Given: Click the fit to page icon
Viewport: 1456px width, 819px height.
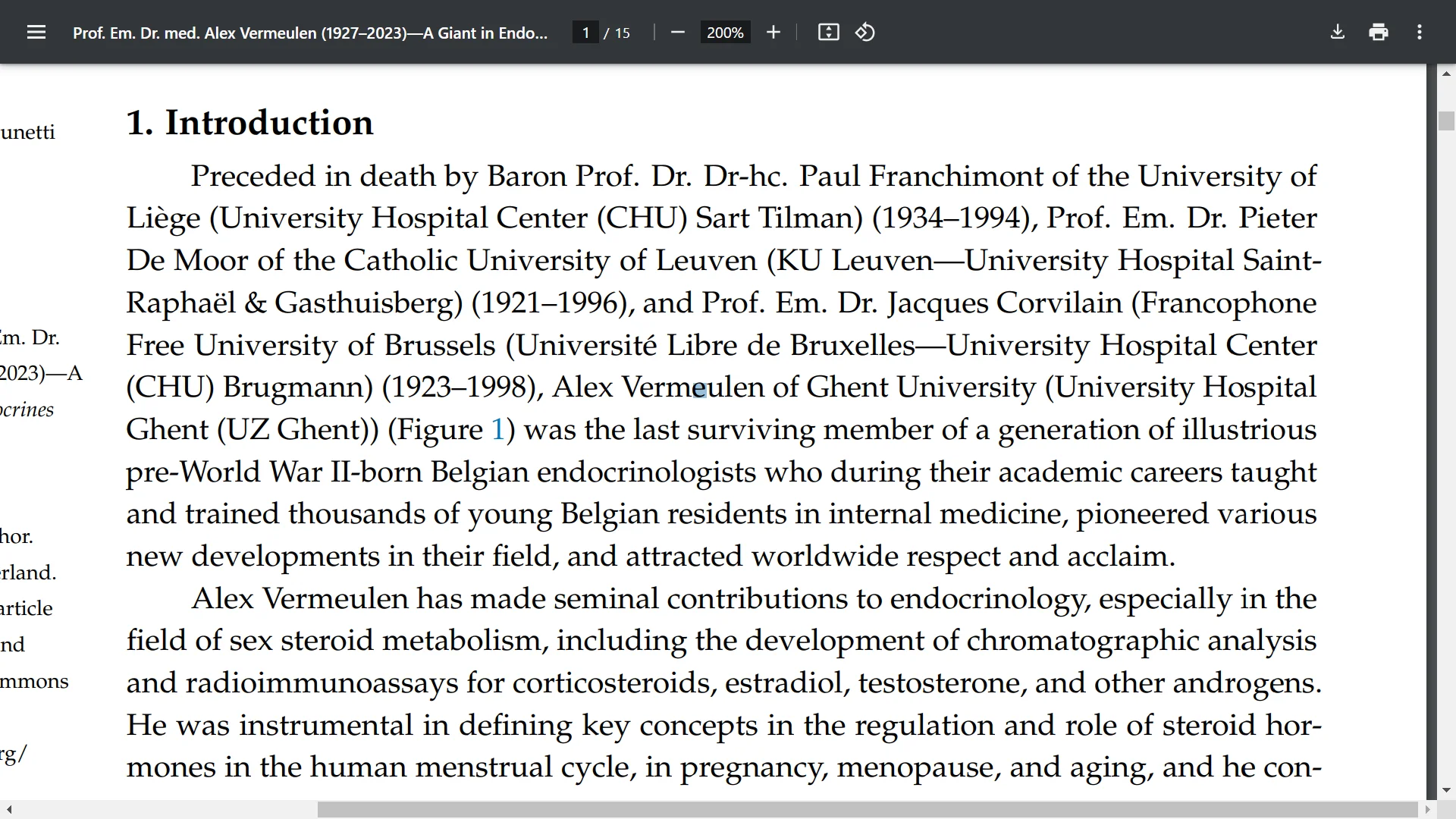Looking at the screenshot, I should (x=828, y=33).
